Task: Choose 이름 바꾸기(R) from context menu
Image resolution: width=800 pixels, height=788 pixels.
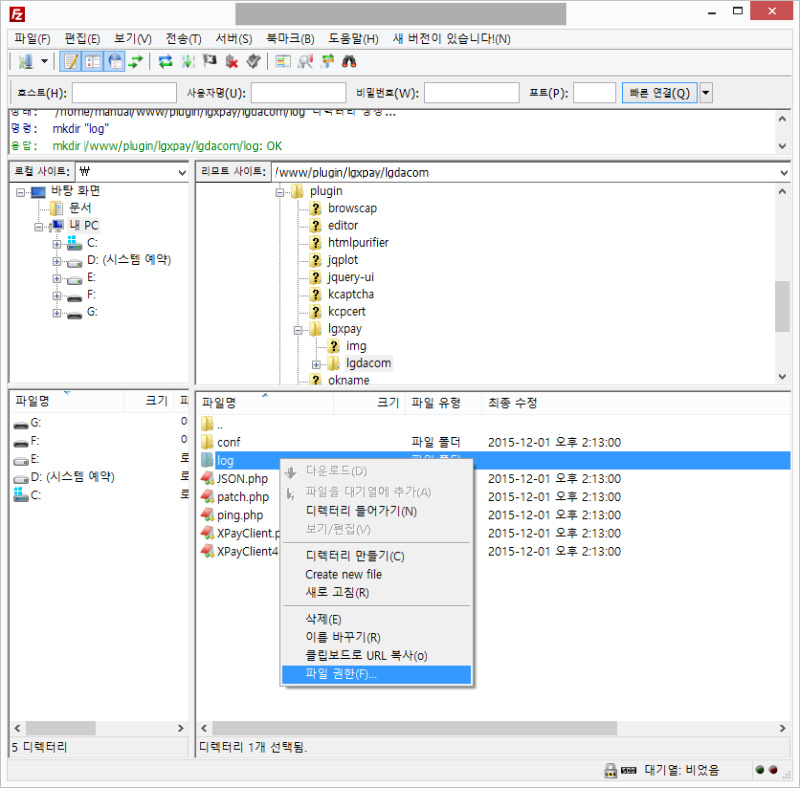Action: 377,637
